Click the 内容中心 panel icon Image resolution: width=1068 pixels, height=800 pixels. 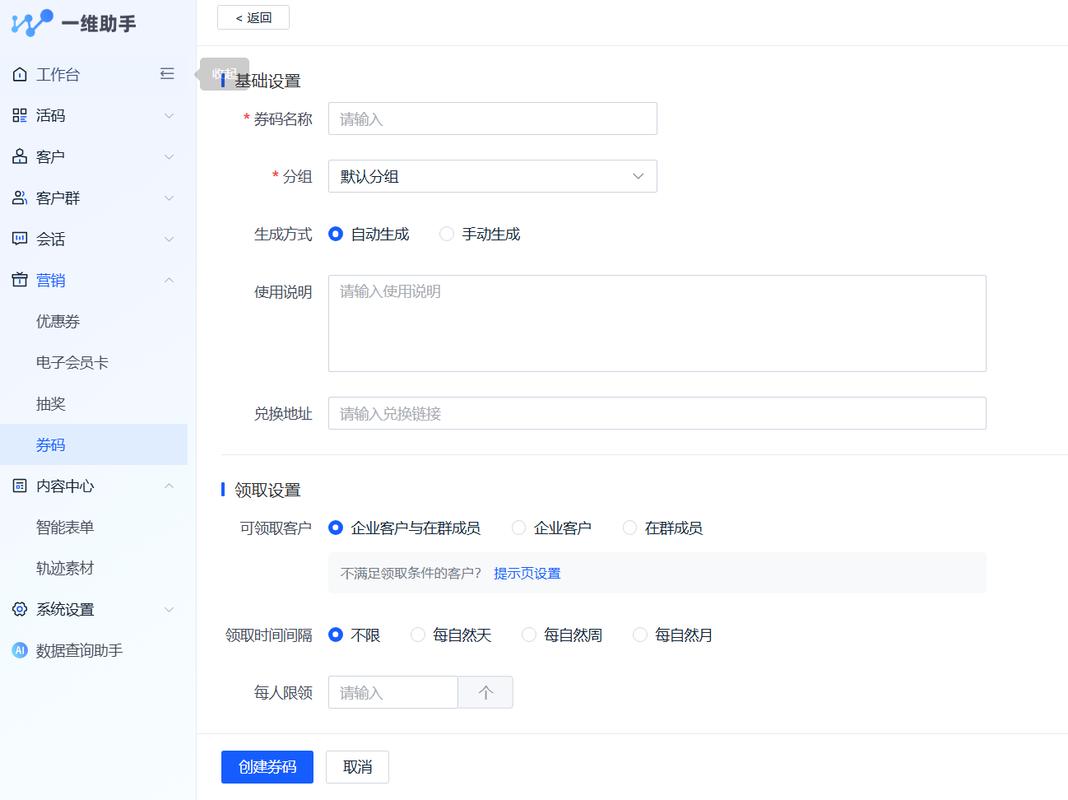click(x=20, y=485)
